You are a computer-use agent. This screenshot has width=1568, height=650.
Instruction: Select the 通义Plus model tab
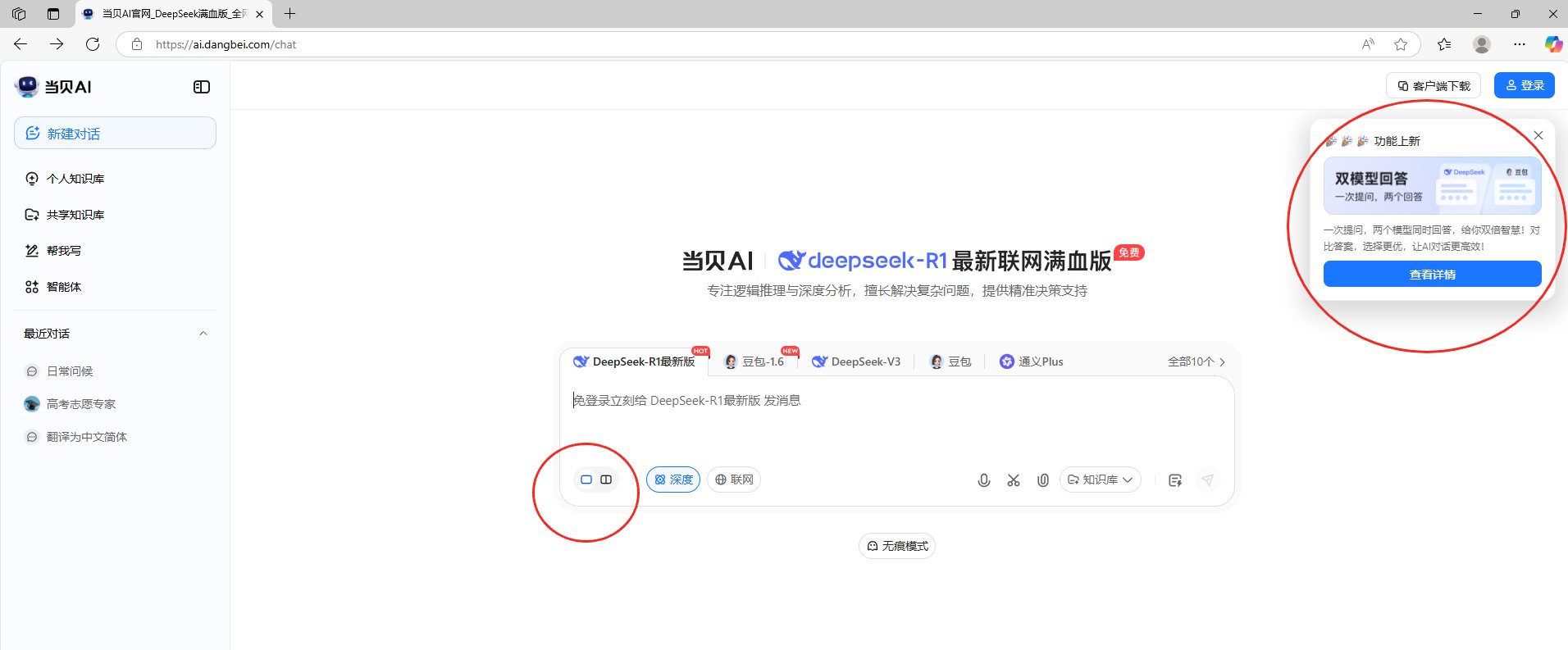click(1032, 361)
